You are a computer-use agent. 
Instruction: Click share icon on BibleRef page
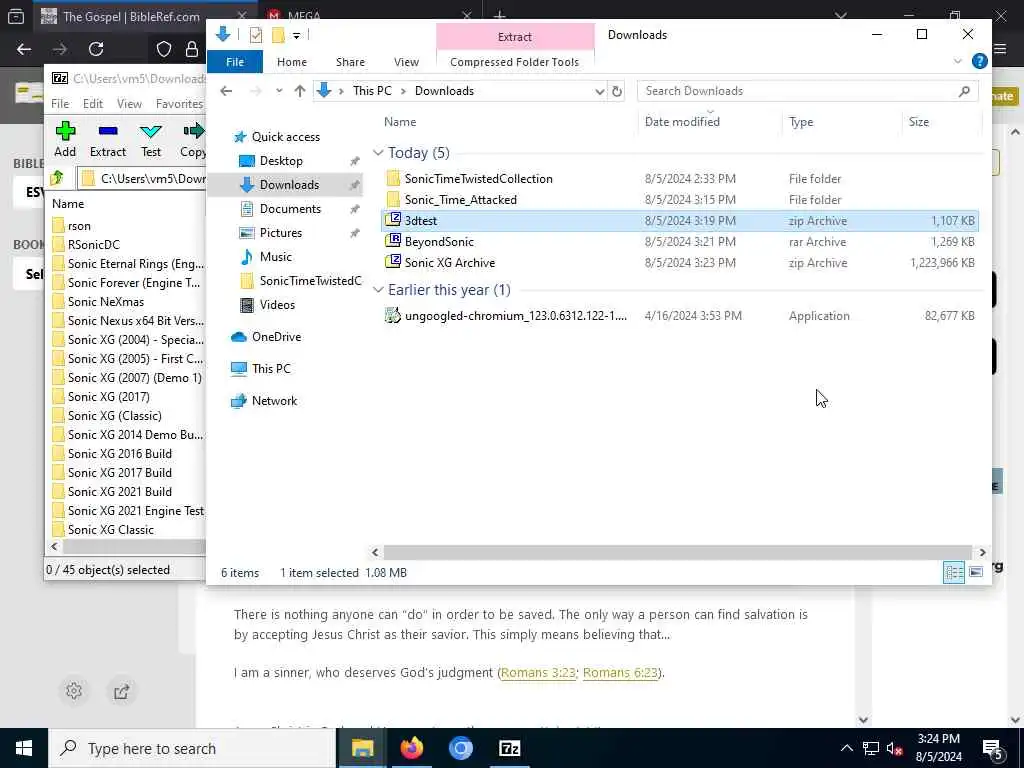point(121,691)
